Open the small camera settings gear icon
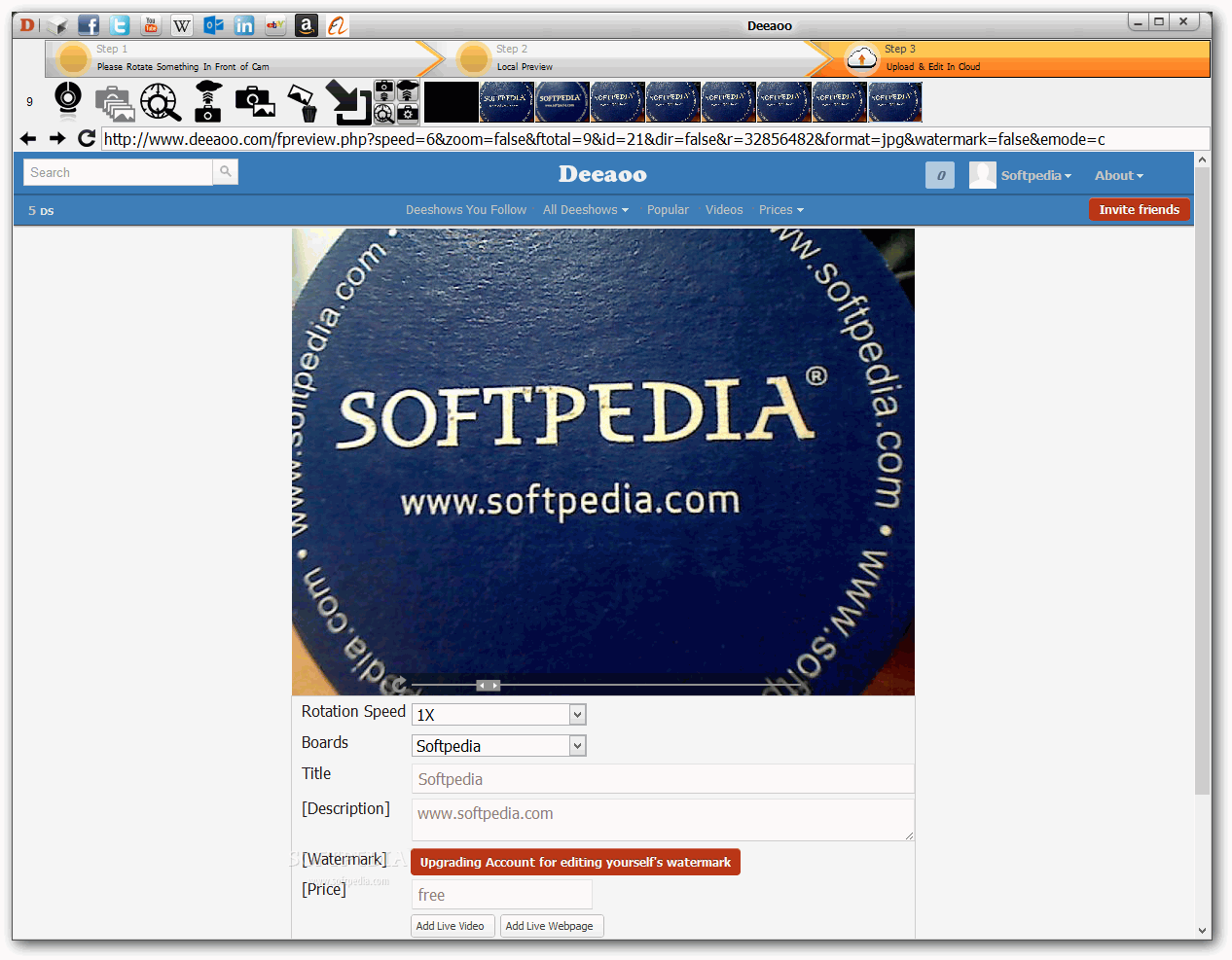 408,114
